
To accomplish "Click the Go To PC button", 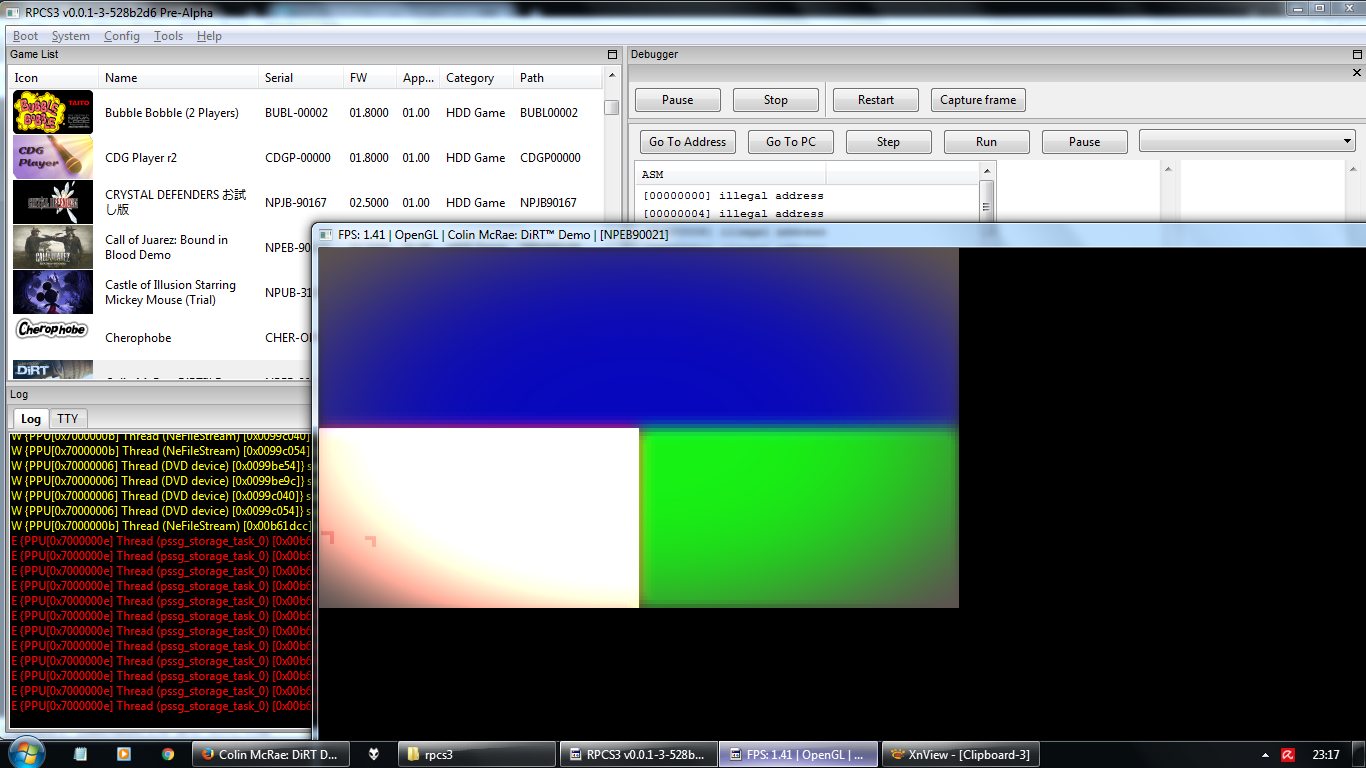I will pos(791,142).
